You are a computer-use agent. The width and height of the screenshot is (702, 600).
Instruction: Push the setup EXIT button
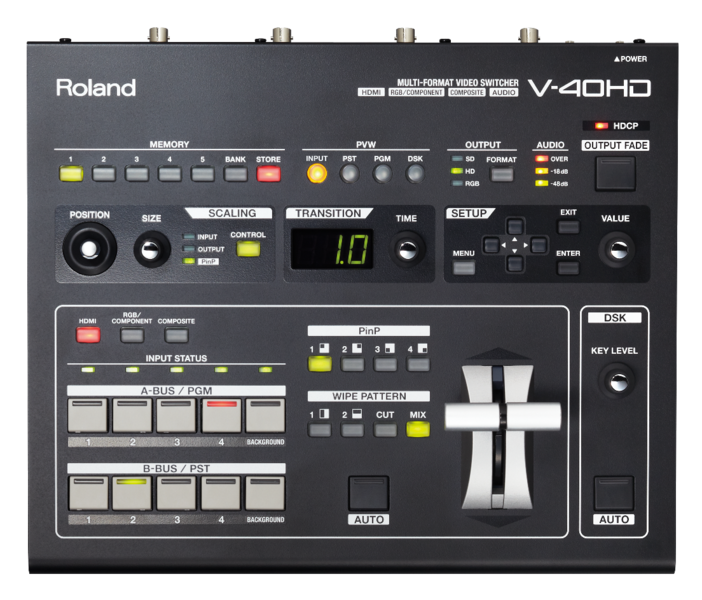pos(568,227)
